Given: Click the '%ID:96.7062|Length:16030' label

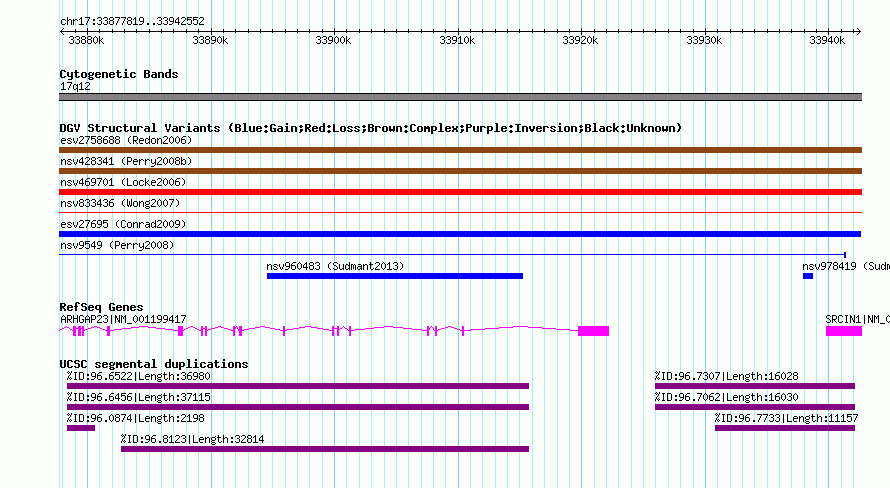Looking at the screenshot, I should tap(727, 397).
